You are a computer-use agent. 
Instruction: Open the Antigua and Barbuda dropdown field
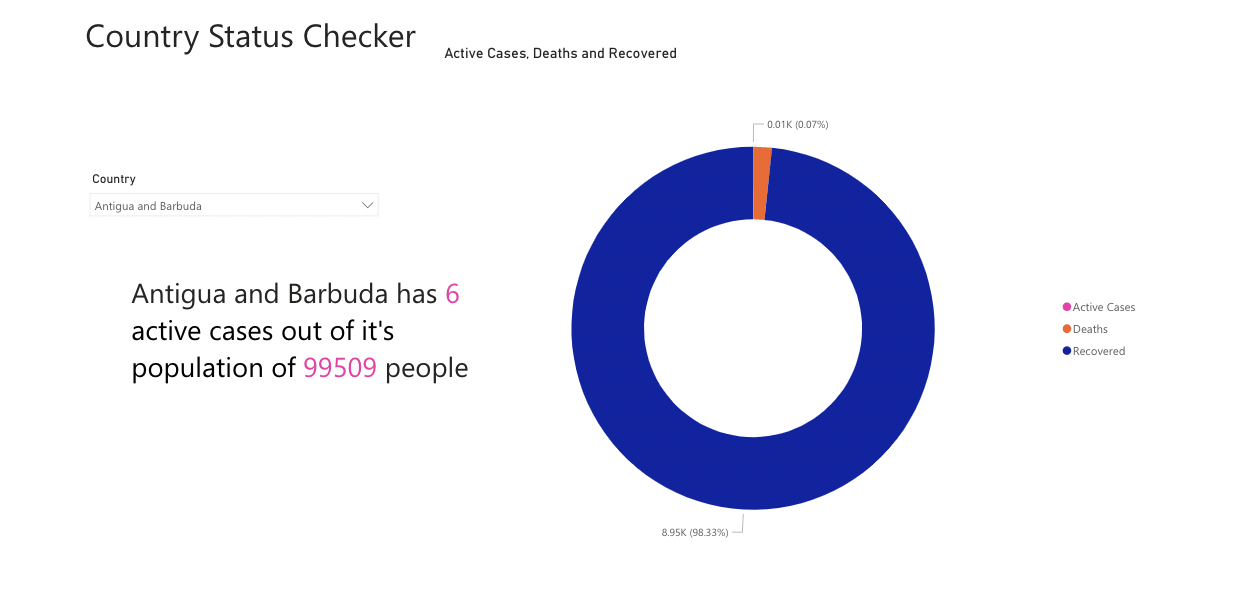point(234,205)
